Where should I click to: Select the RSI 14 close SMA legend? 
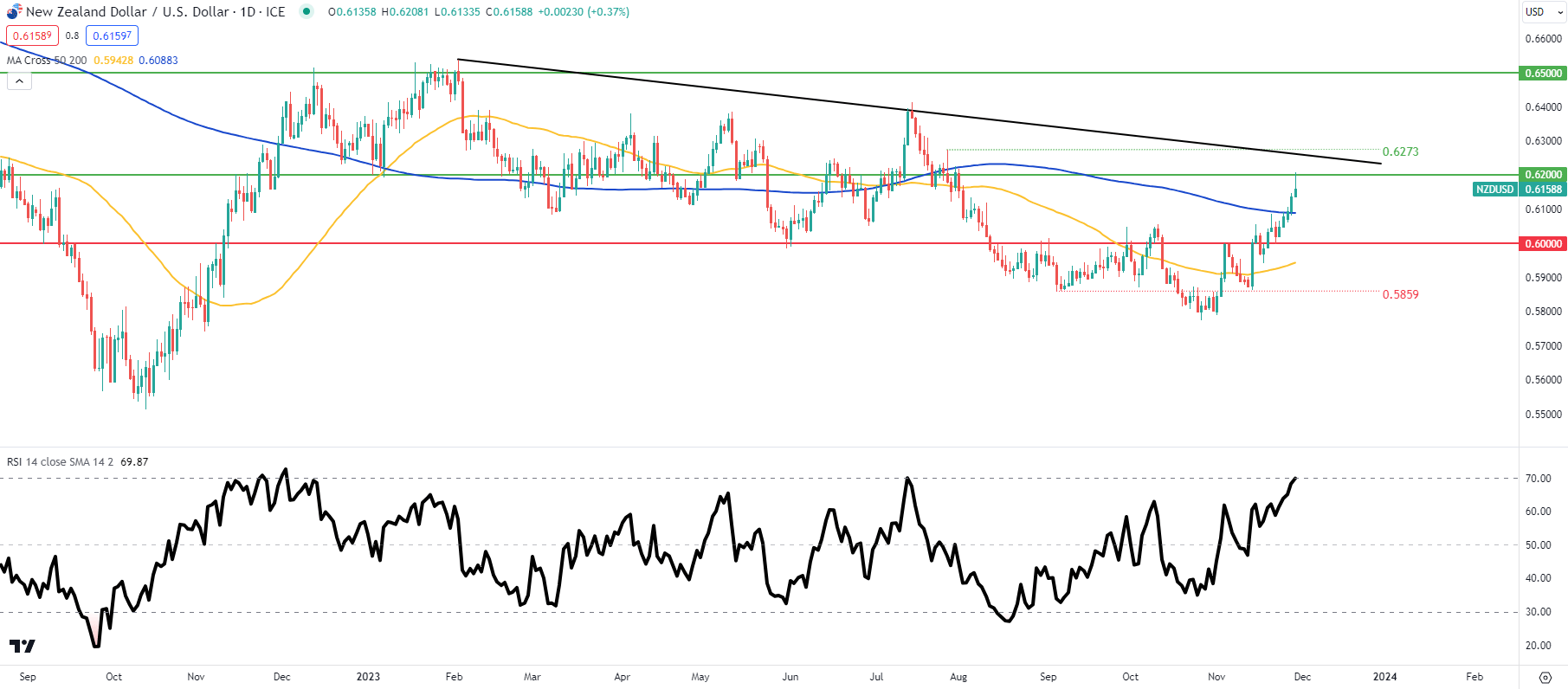tap(61, 461)
